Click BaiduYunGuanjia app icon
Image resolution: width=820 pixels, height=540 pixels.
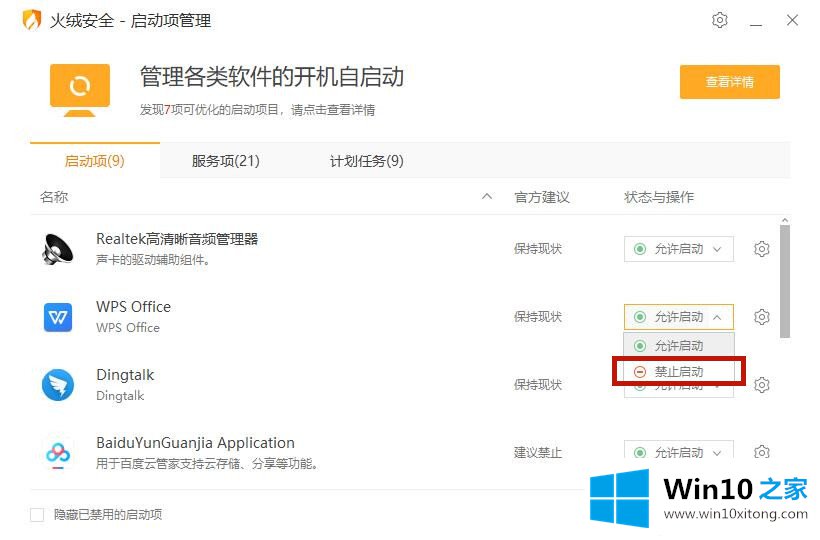(58, 453)
